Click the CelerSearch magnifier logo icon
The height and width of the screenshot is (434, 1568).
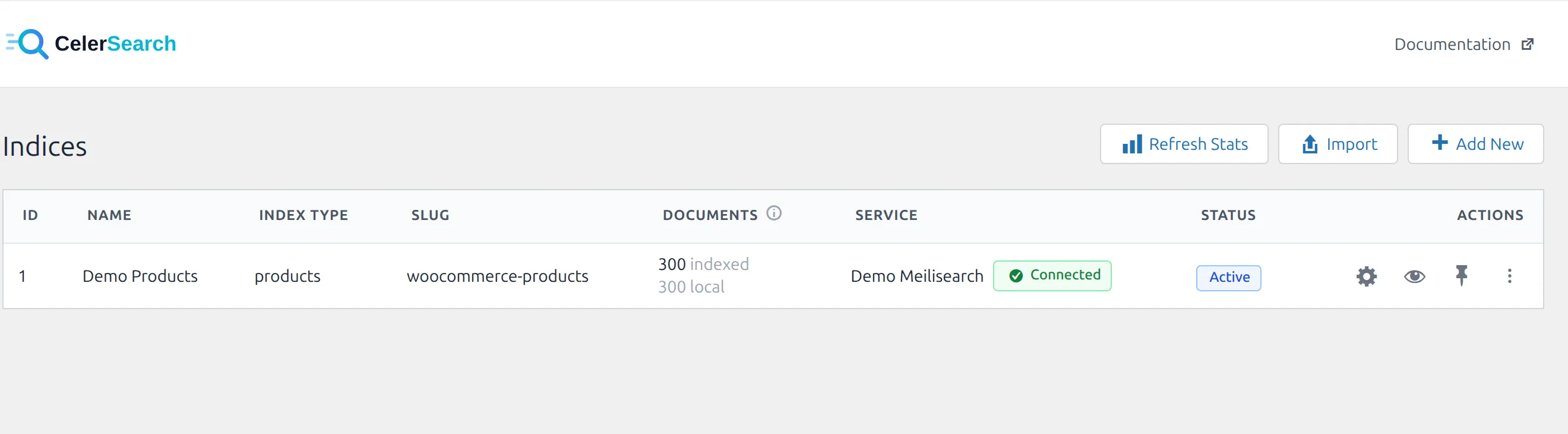click(x=27, y=44)
